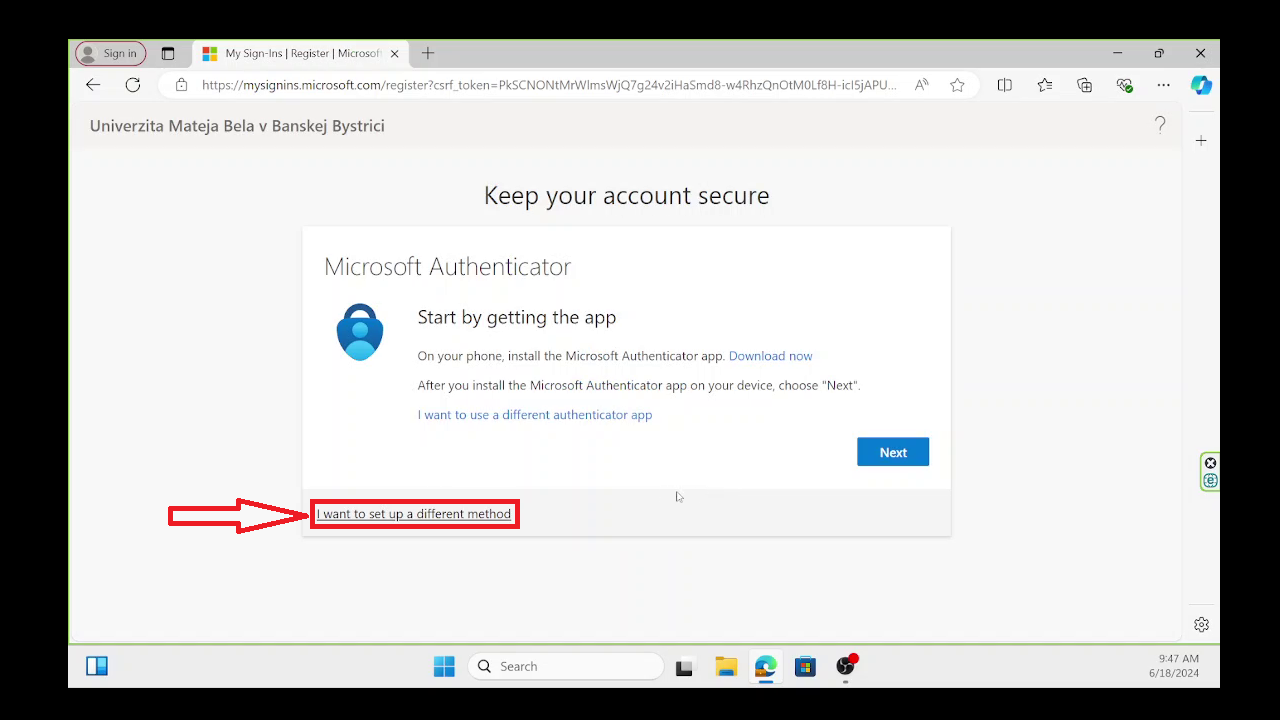The width and height of the screenshot is (1280, 720).
Task: Add sidebar app with plus icon
Action: pyautogui.click(x=1201, y=141)
